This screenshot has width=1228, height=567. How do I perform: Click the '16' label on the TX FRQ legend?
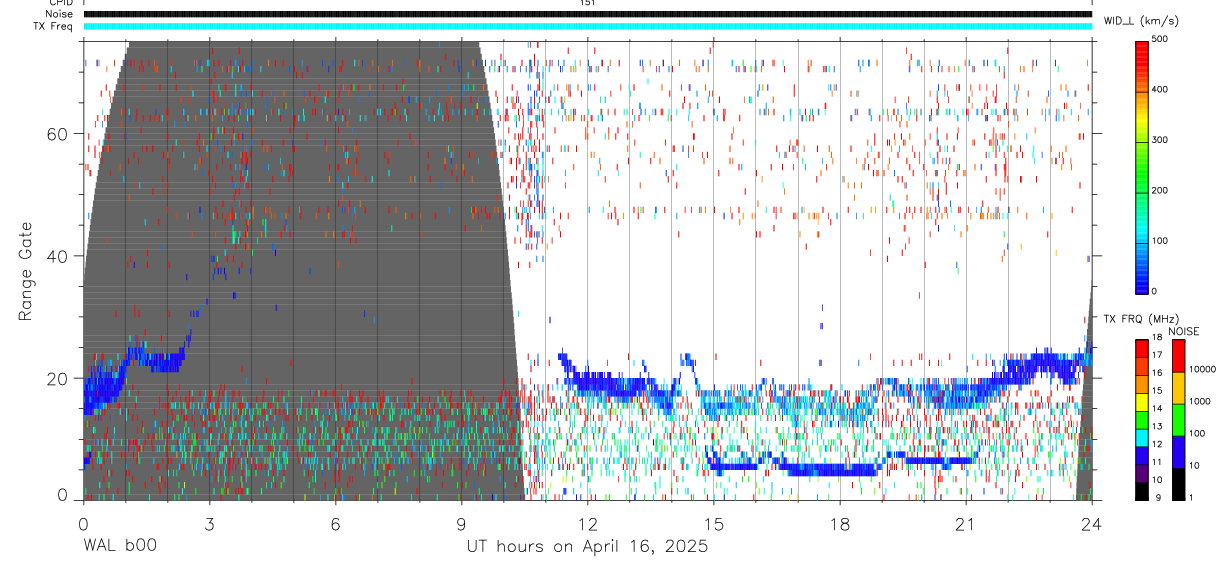1158,372
